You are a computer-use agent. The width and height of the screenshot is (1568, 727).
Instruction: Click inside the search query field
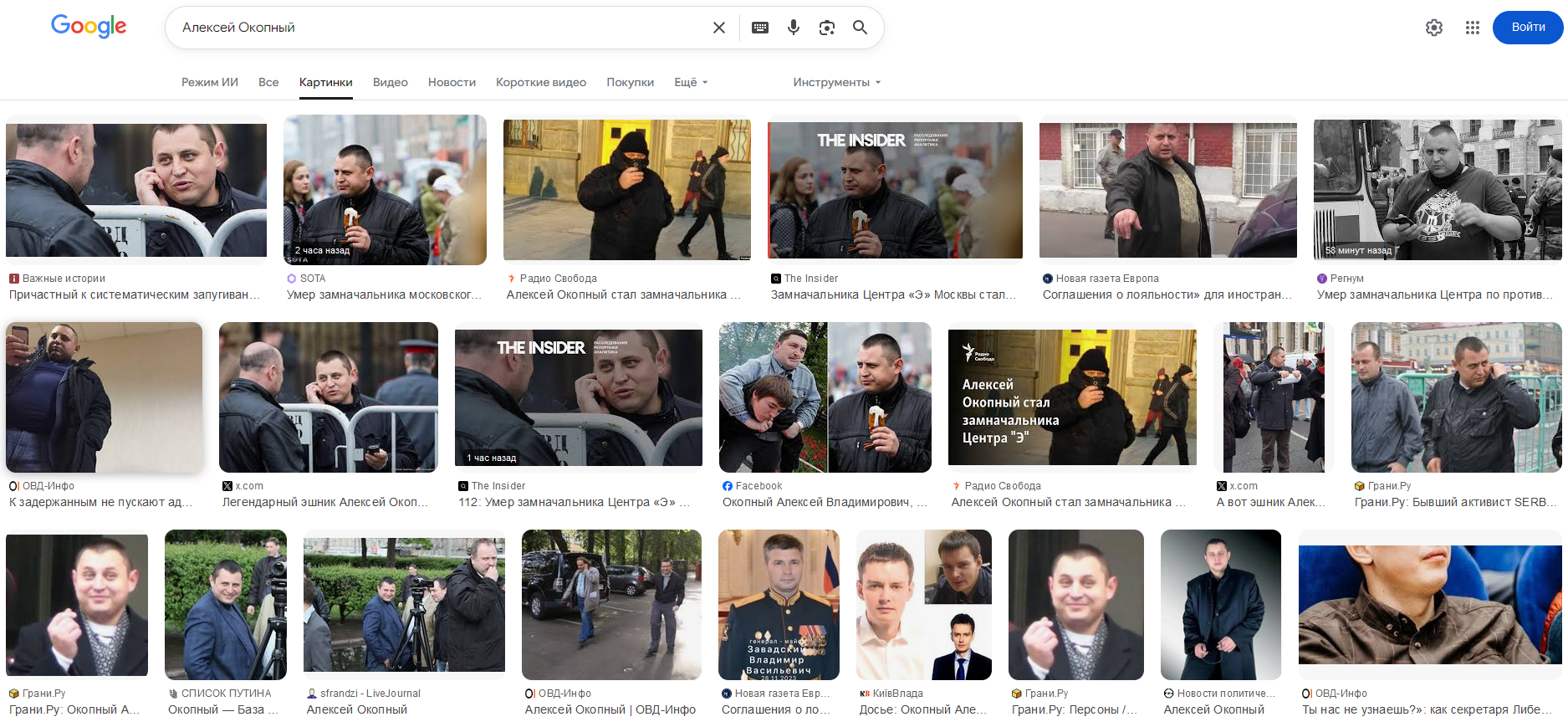(x=435, y=28)
